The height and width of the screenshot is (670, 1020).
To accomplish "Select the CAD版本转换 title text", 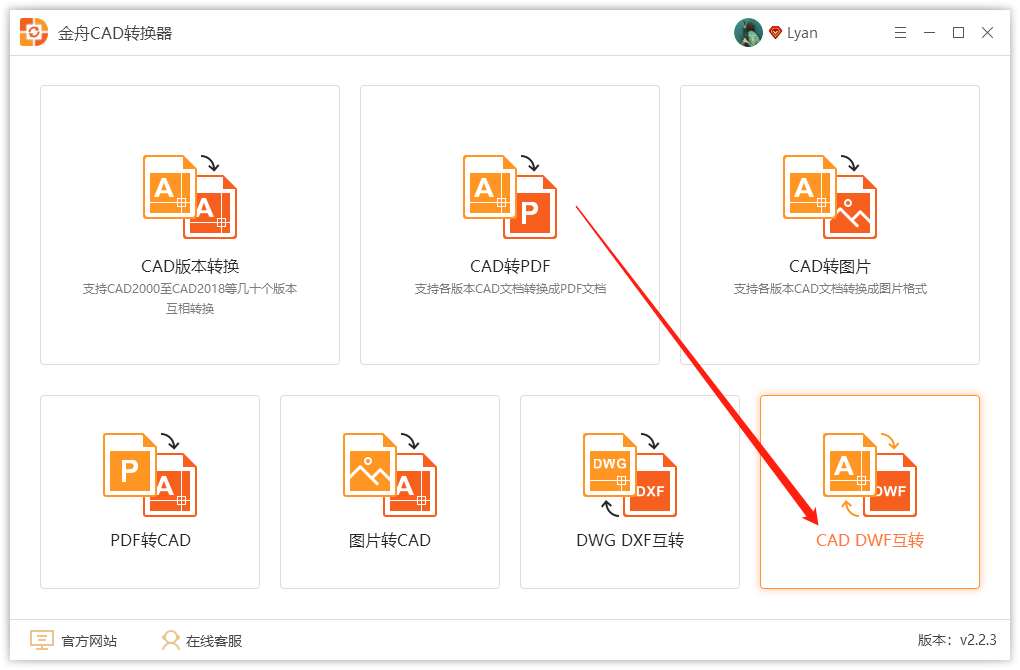I will click(190, 266).
